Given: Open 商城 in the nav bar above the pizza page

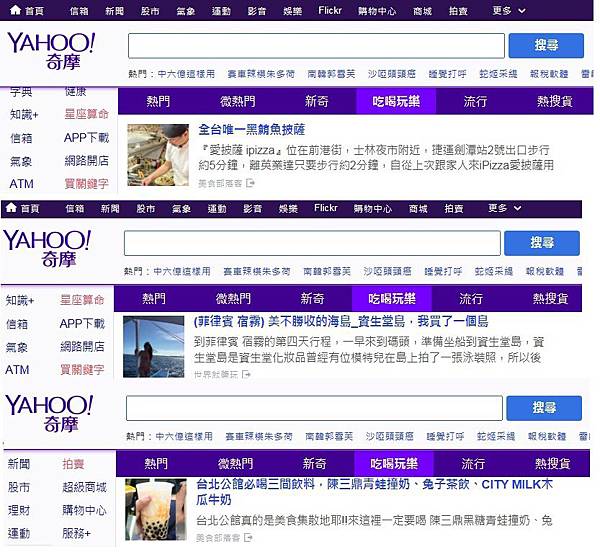Looking at the screenshot, I should point(422,11).
